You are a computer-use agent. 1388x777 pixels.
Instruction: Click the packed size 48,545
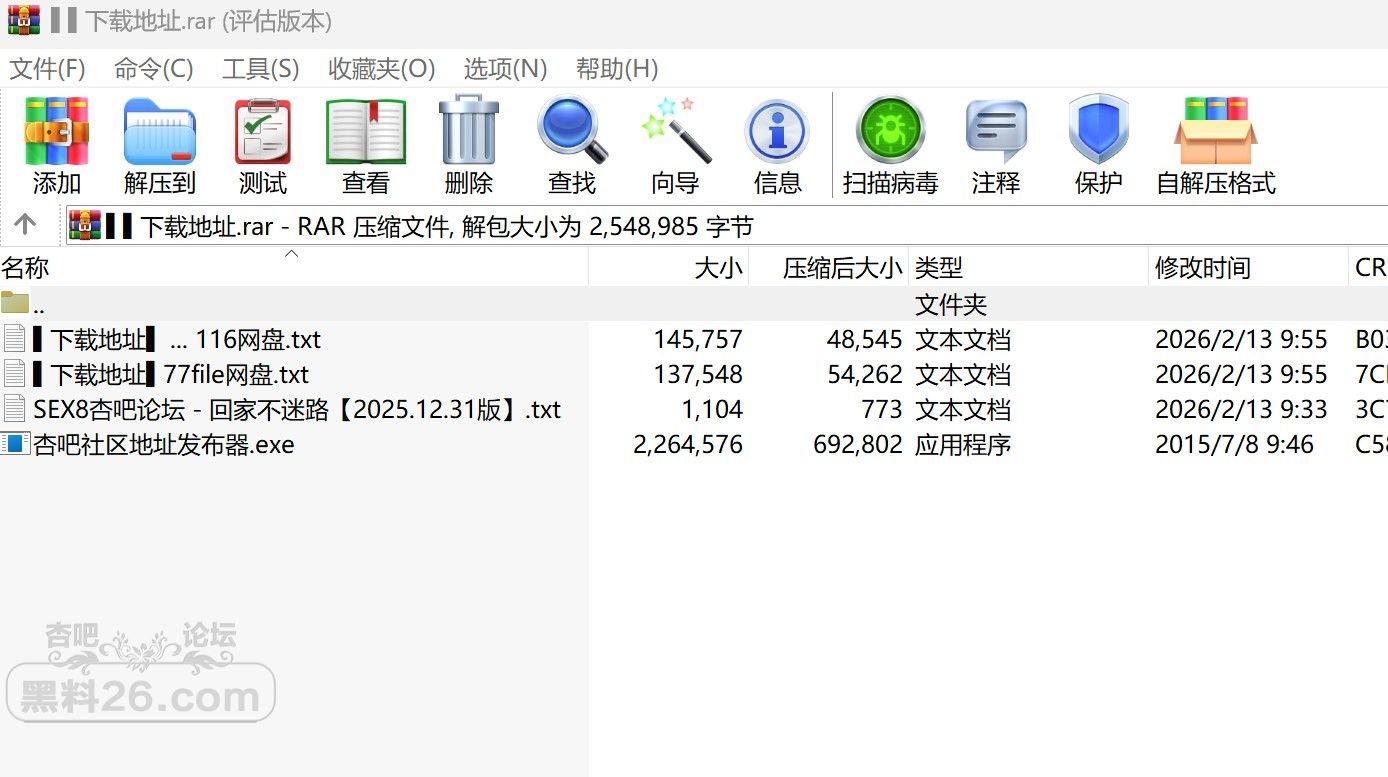(864, 340)
